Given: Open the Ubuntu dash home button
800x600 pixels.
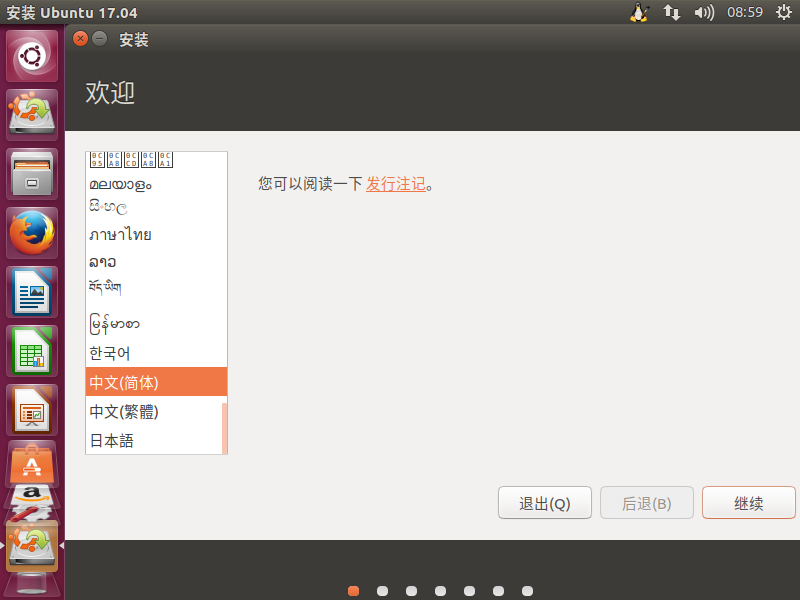Looking at the screenshot, I should 31,55.
